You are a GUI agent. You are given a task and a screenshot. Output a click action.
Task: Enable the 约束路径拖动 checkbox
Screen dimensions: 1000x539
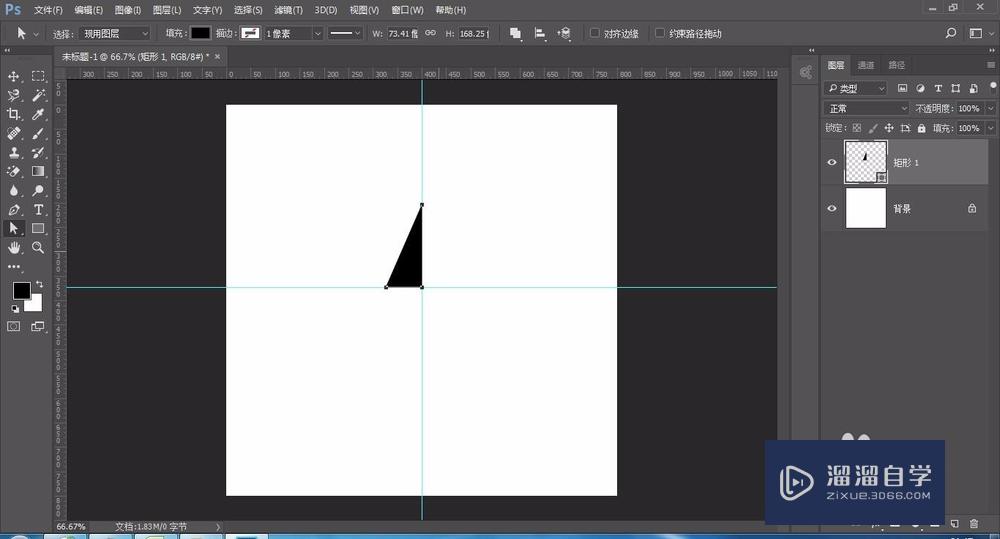pyautogui.click(x=660, y=33)
